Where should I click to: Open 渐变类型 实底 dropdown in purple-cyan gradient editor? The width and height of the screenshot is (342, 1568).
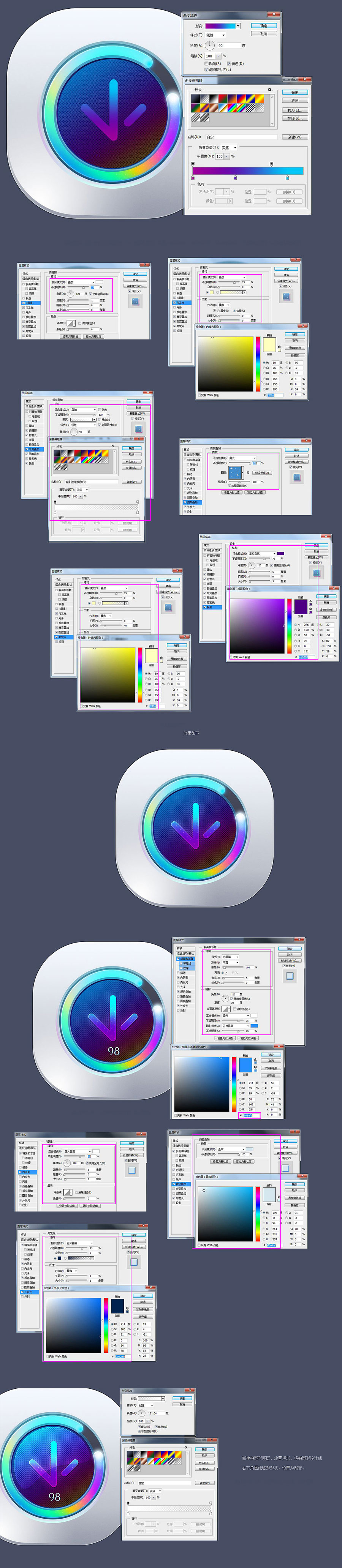229,147
